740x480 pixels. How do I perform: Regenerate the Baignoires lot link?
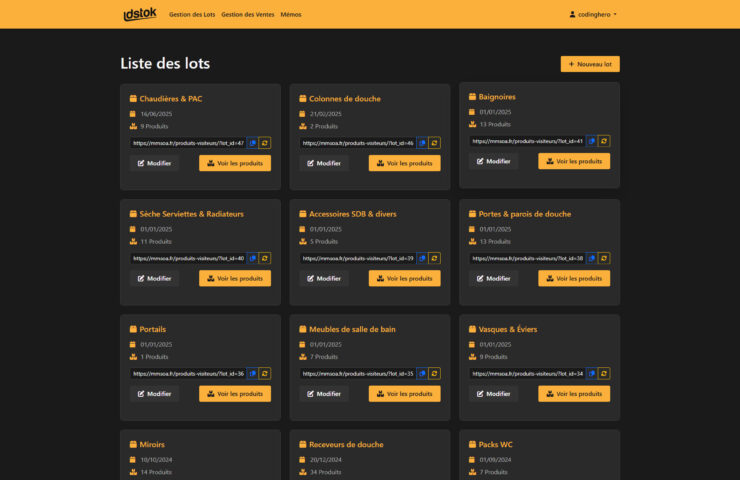point(604,141)
